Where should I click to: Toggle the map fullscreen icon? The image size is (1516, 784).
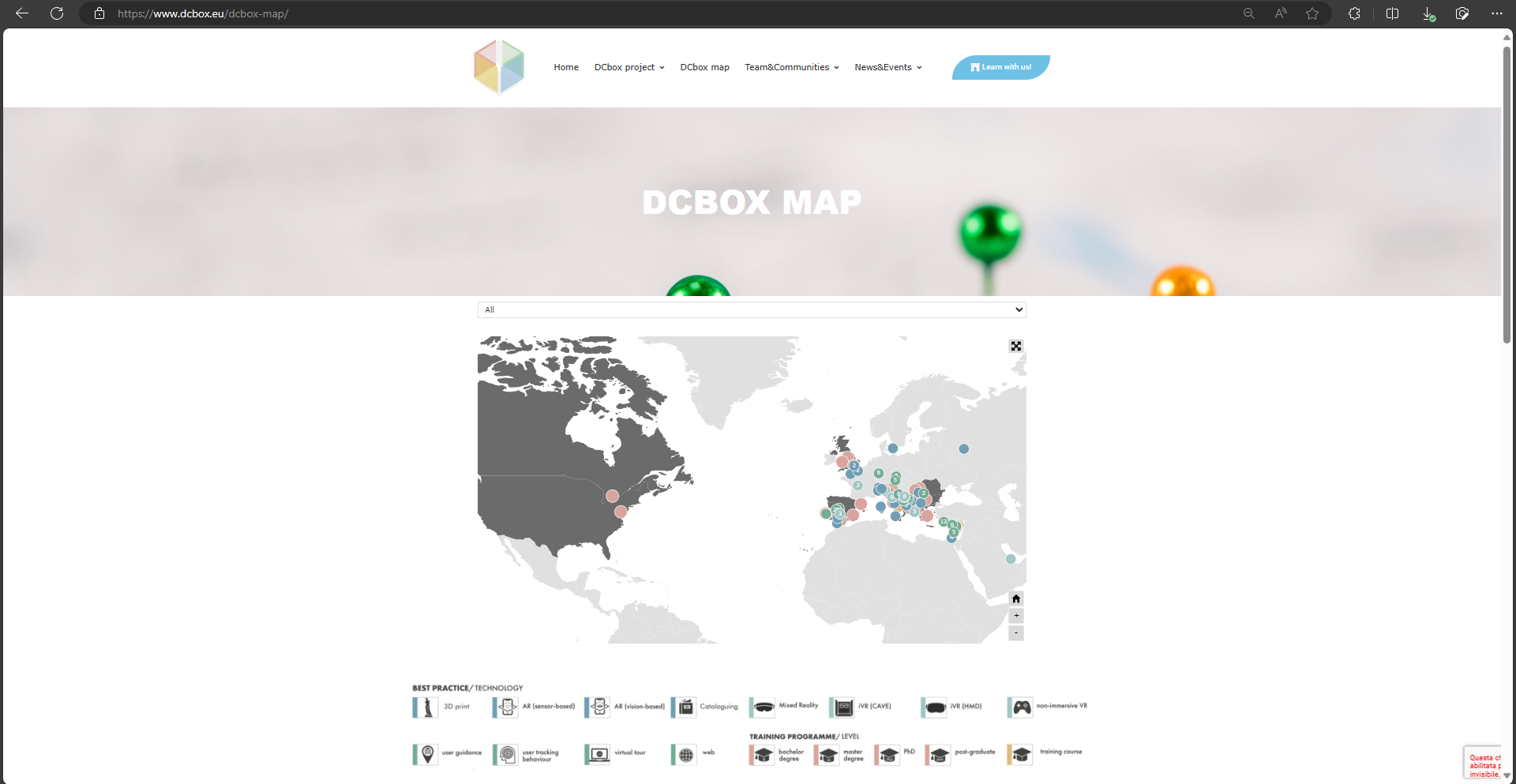coord(1016,347)
